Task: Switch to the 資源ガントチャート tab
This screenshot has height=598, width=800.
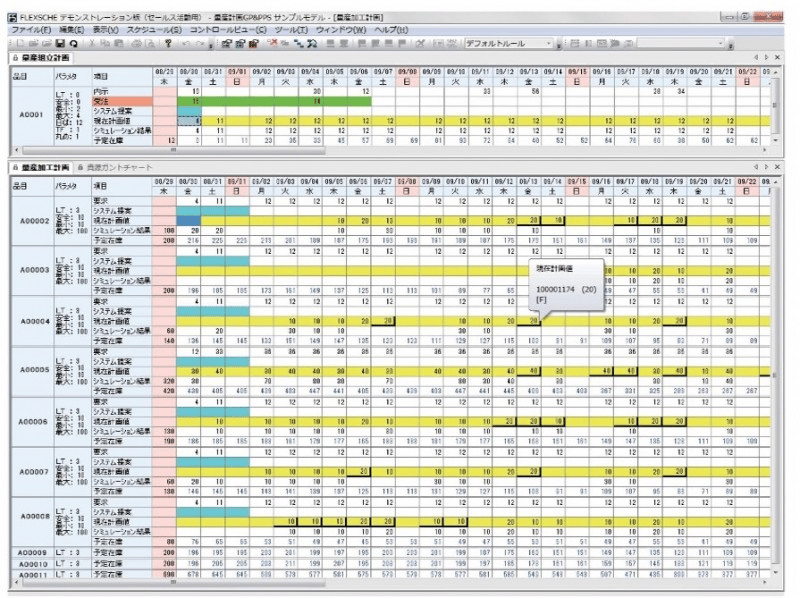Action: (115, 167)
